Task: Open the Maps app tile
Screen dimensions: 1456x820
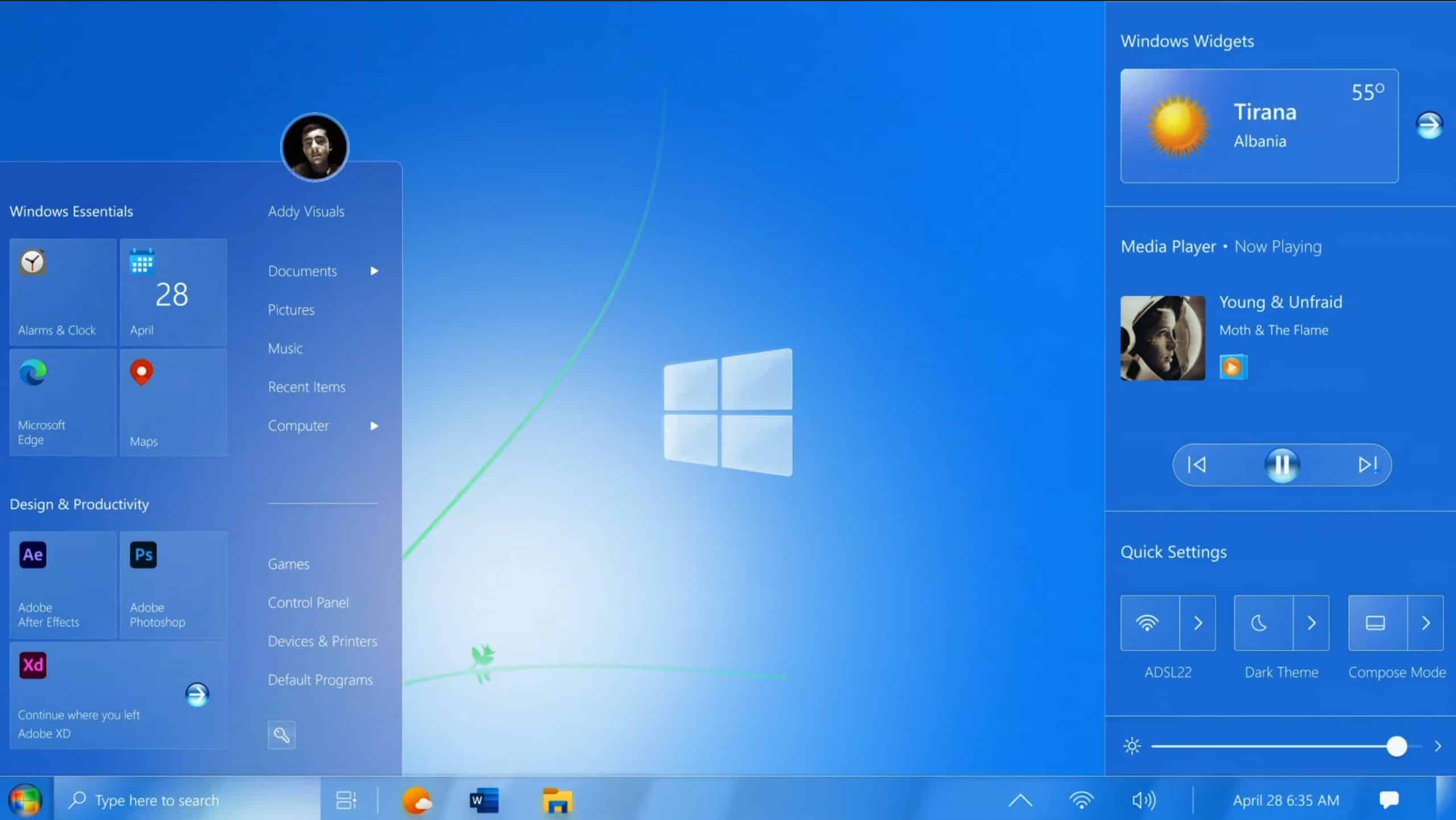Action: click(173, 403)
